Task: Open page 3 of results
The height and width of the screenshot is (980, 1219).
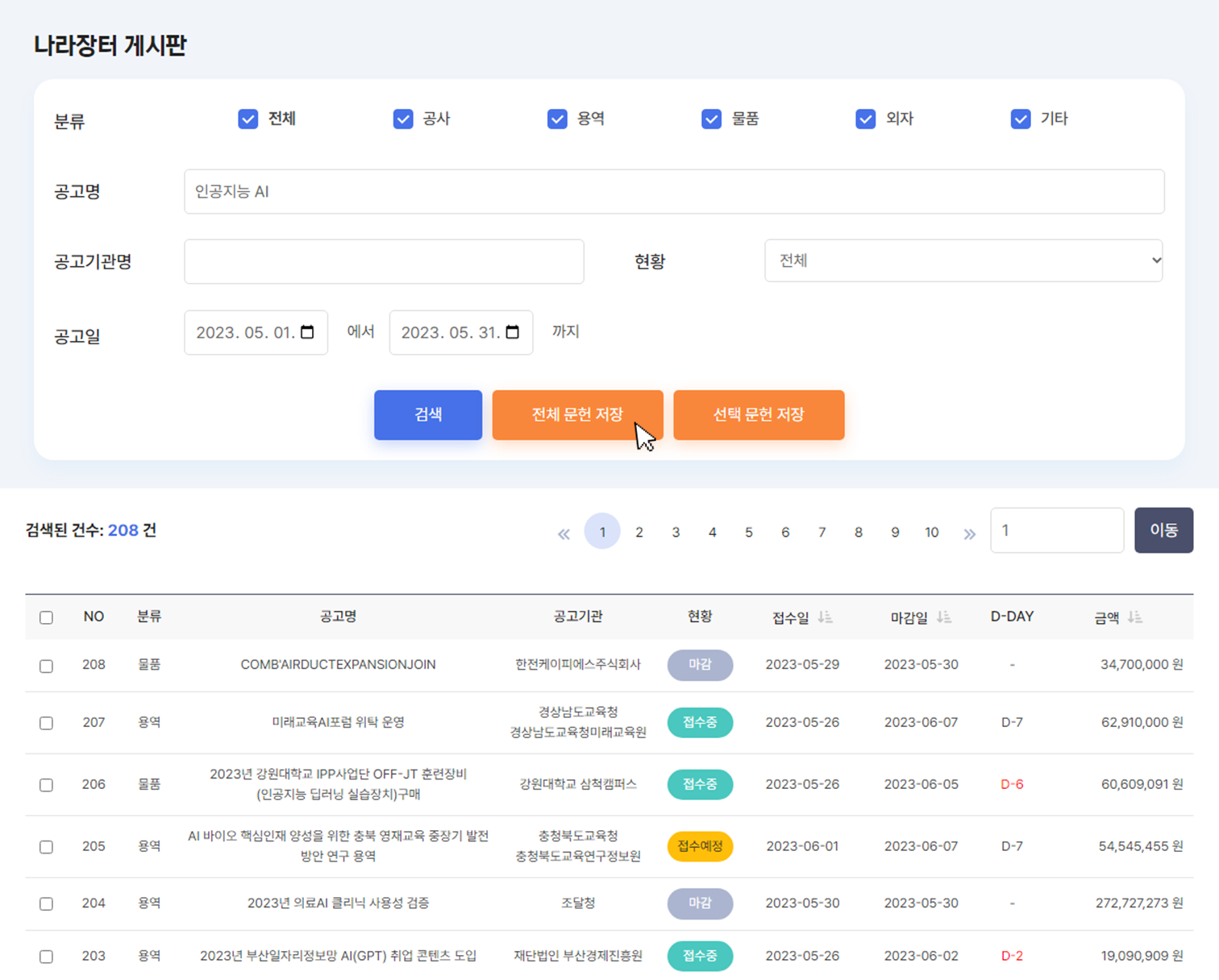Action: coord(676,532)
